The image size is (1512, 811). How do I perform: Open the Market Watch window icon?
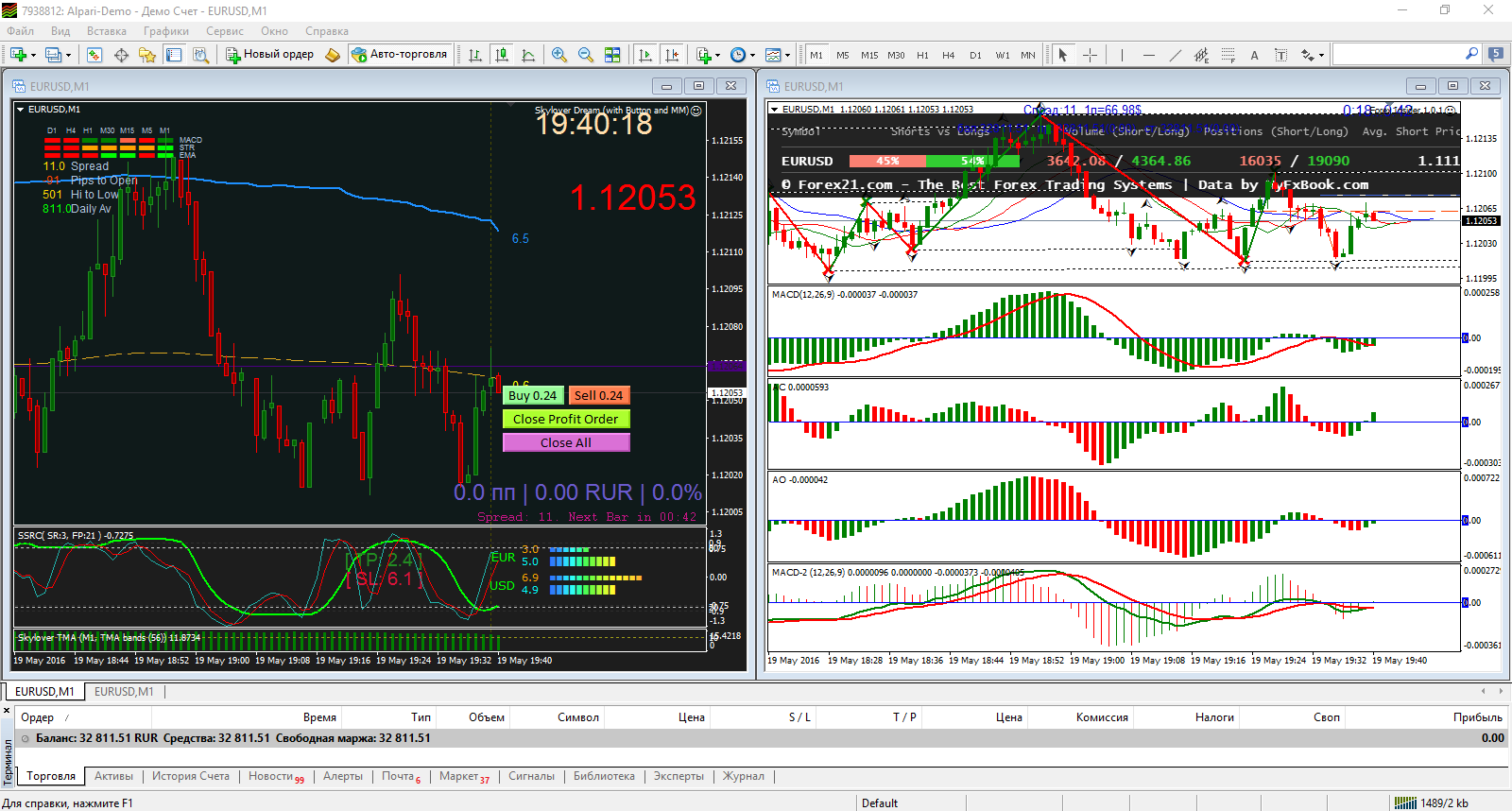(x=94, y=55)
